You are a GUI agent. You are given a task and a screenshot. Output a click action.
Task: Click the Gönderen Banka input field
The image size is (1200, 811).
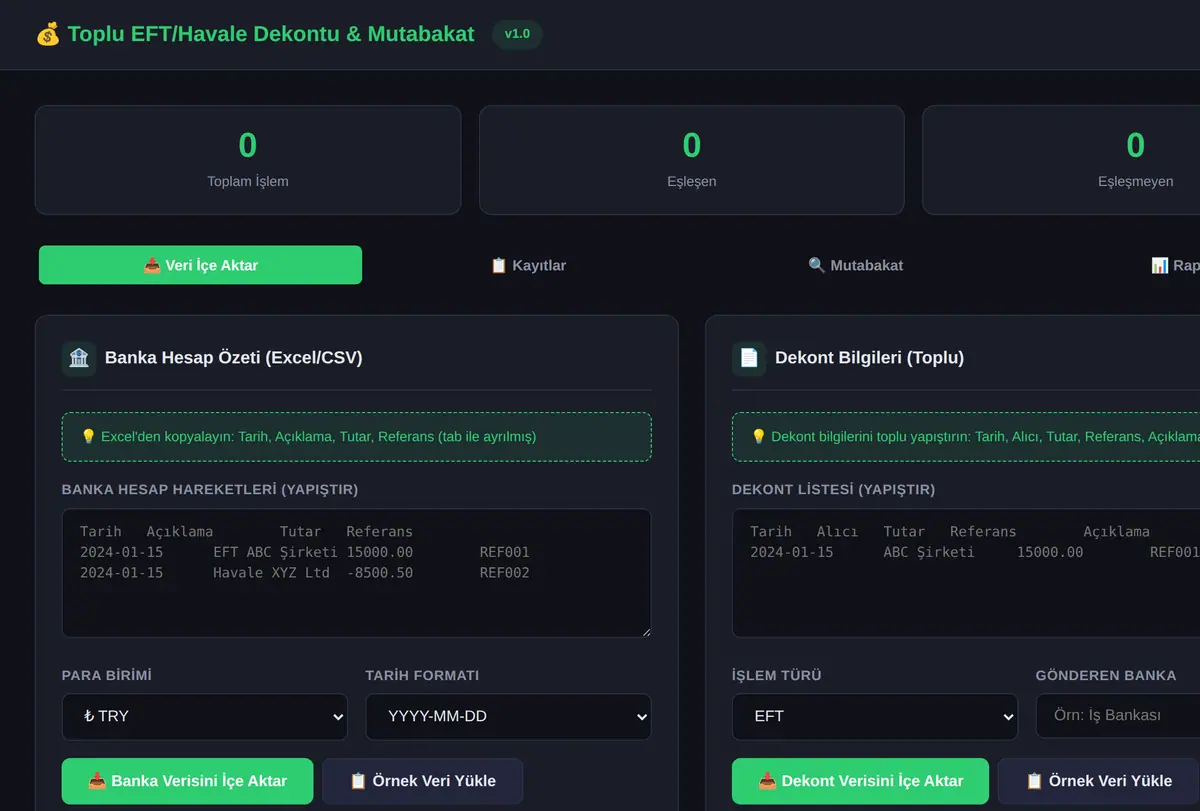(1118, 717)
